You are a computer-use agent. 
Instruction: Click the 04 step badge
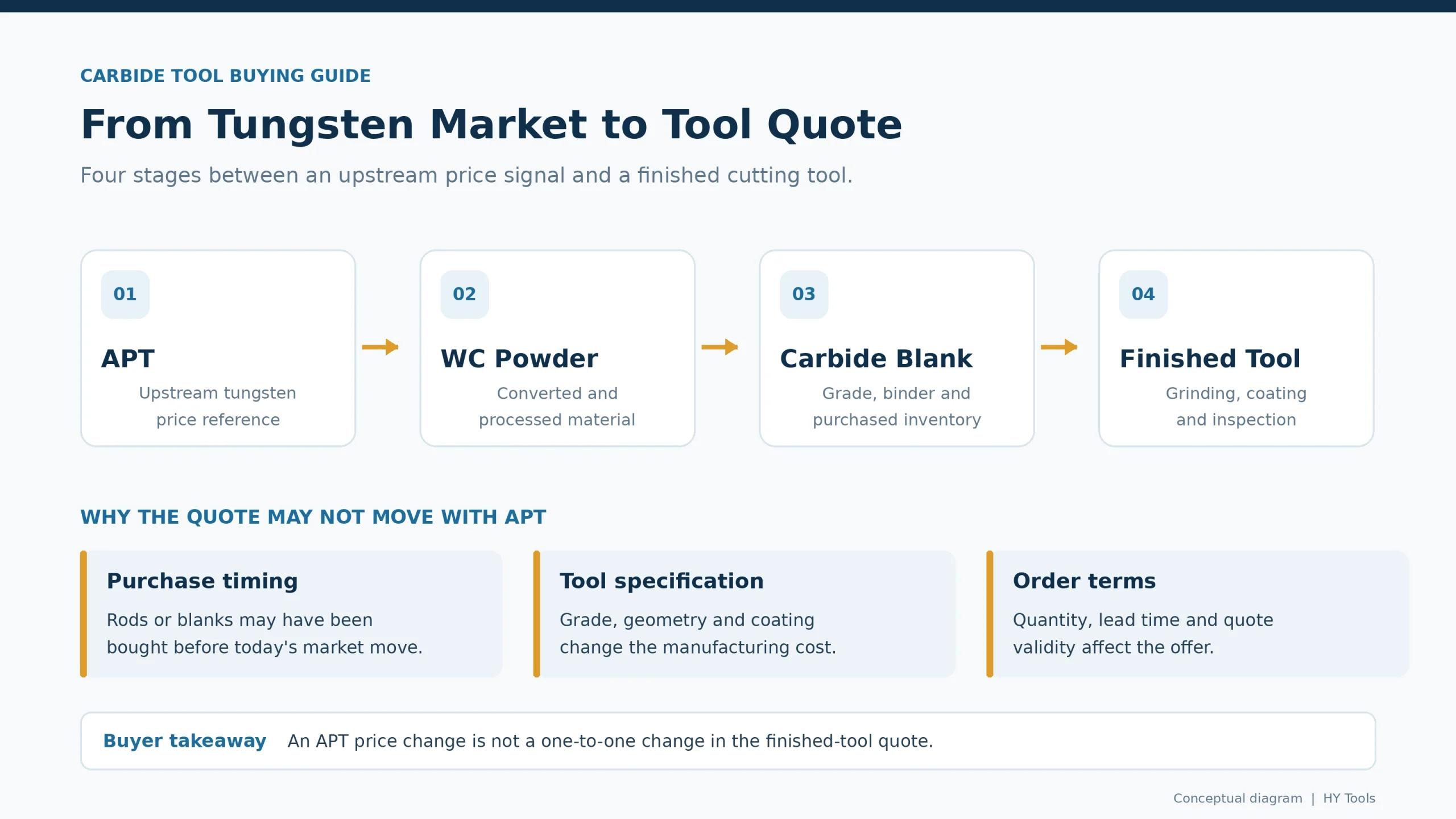point(1143,294)
